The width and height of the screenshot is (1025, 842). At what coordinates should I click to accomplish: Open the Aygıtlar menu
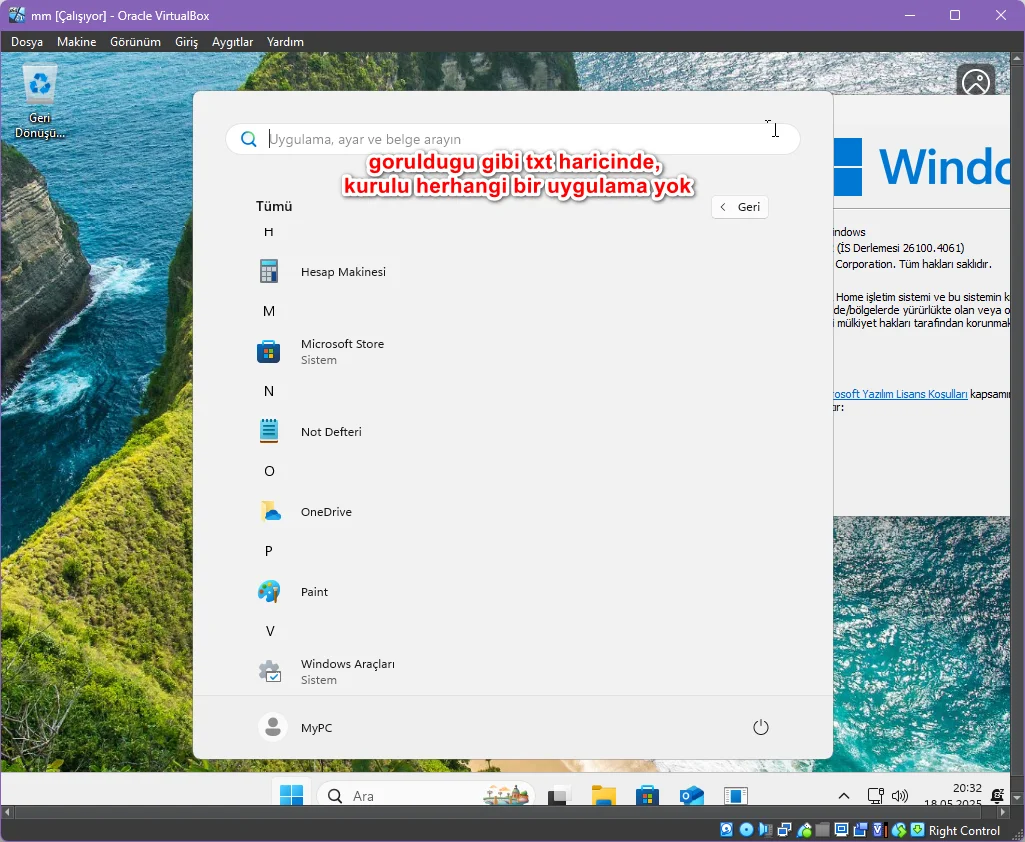tap(232, 41)
